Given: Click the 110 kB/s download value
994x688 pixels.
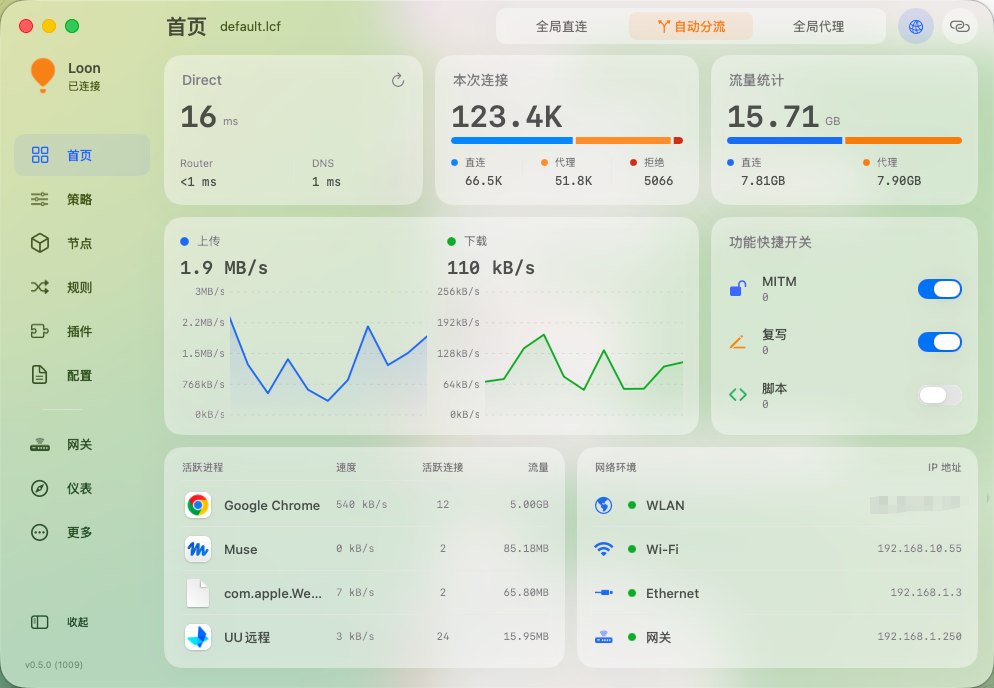Looking at the screenshot, I should (x=491, y=268).
